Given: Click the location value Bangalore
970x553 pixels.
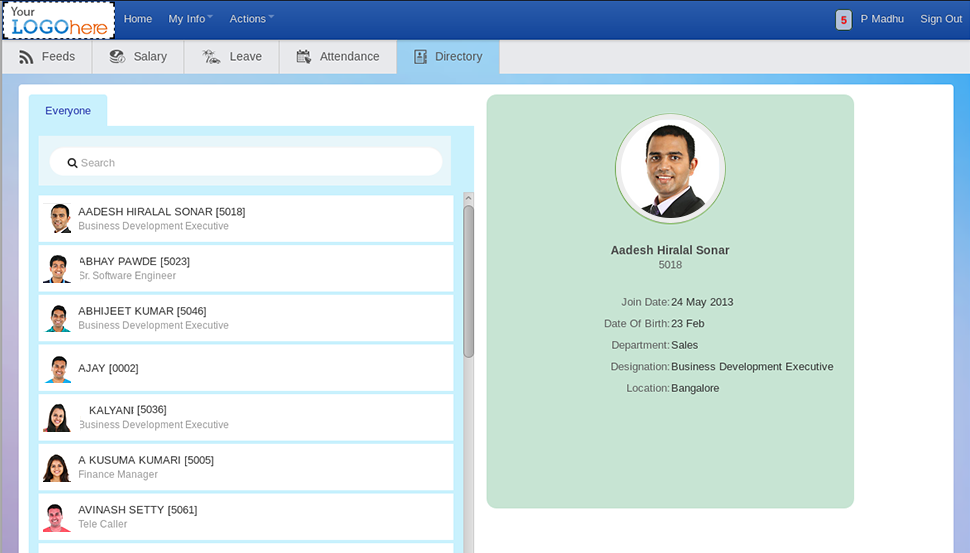Looking at the screenshot, I should 695,388.
